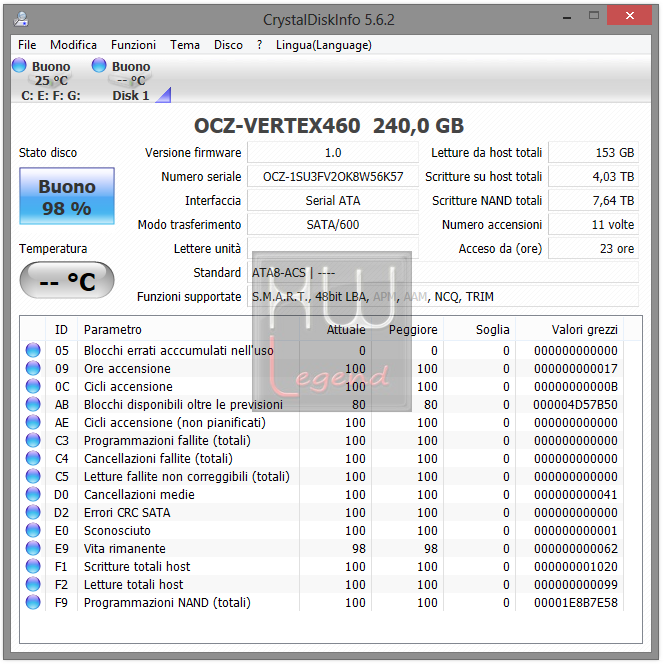
Task: Click status icon of Cancellazioni fallite row
Action: pyautogui.click(x=33, y=458)
